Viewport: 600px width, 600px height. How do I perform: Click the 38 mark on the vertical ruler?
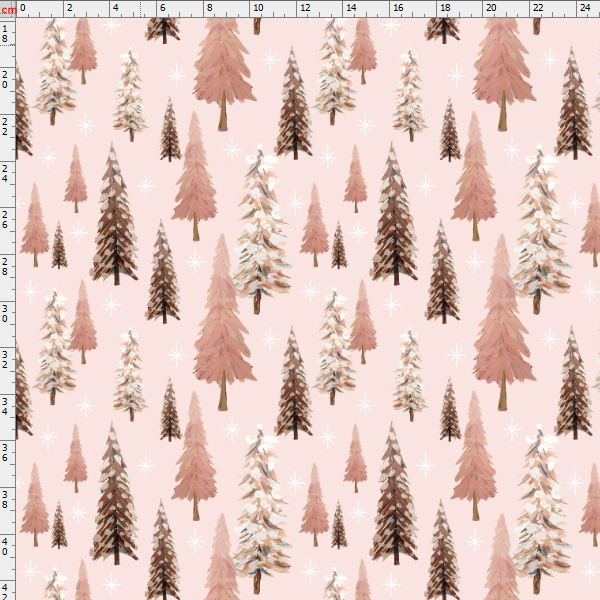click(5, 500)
